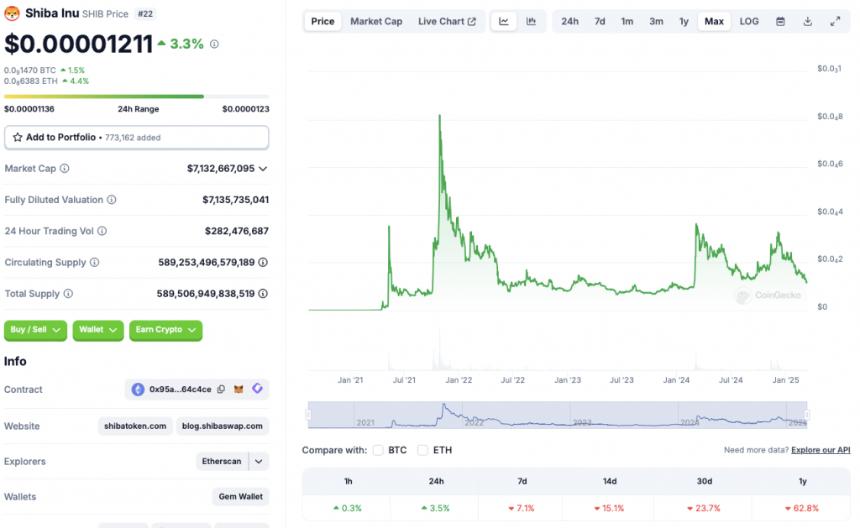Viewport: 860px width, 528px height.
Task: Toggle ETH comparison checkbox
Action: [x=422, y=450]
